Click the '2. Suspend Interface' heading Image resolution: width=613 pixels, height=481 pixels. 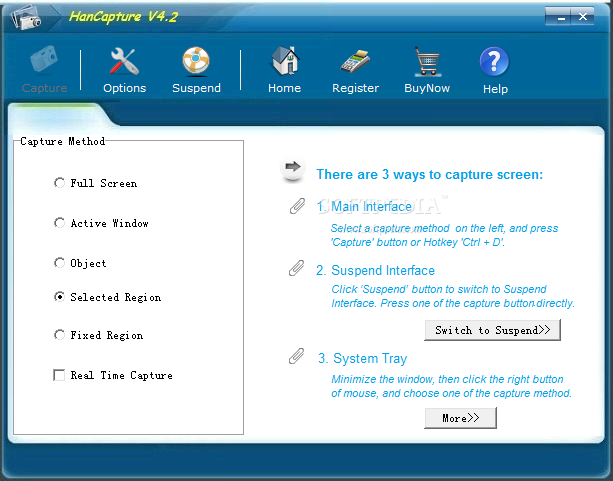(x=375, y=270)
